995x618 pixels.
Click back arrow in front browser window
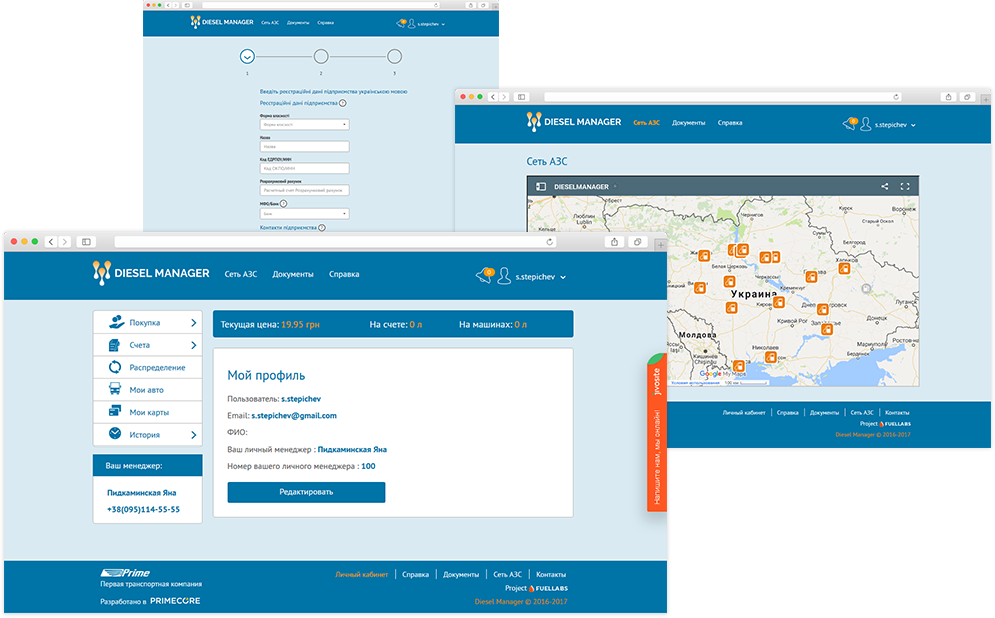coord(51,242)
